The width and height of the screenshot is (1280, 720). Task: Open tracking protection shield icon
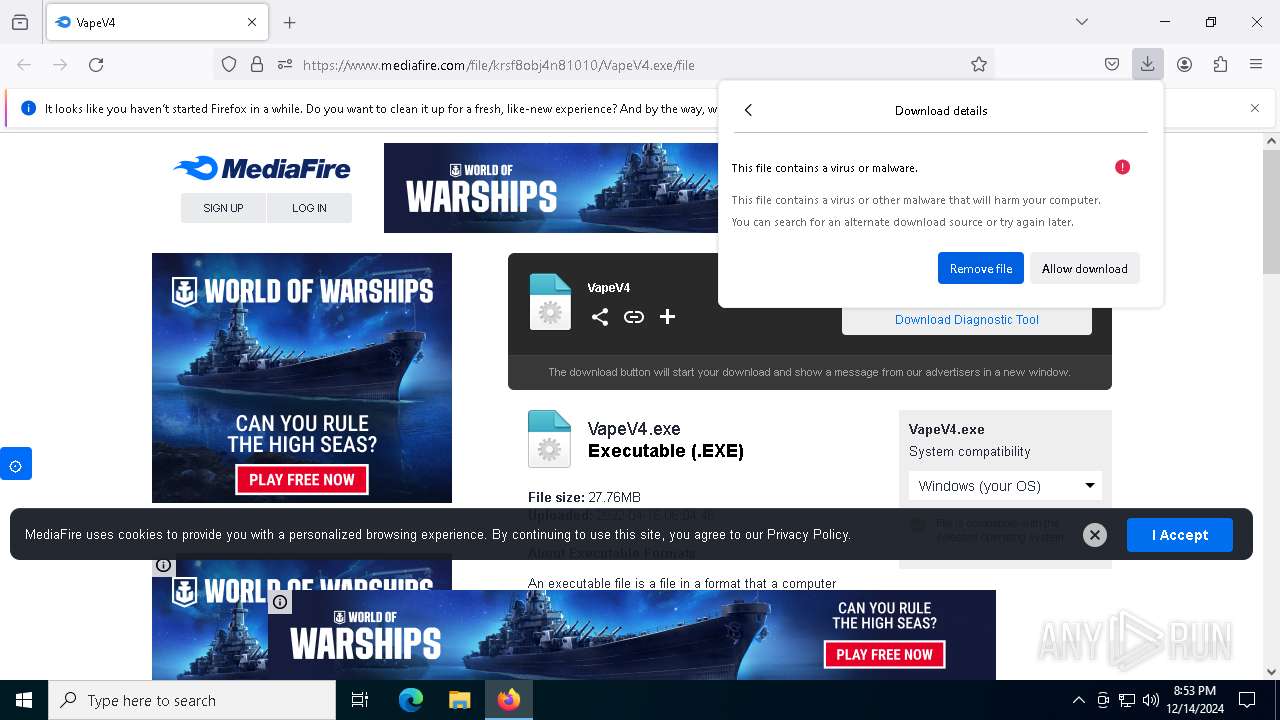(x=229, y=64)
